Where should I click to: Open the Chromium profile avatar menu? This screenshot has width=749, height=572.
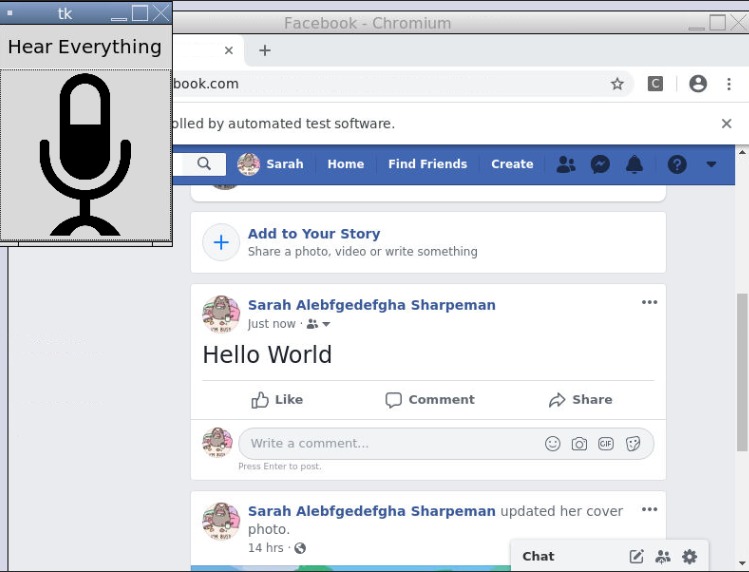coord(697,84)
